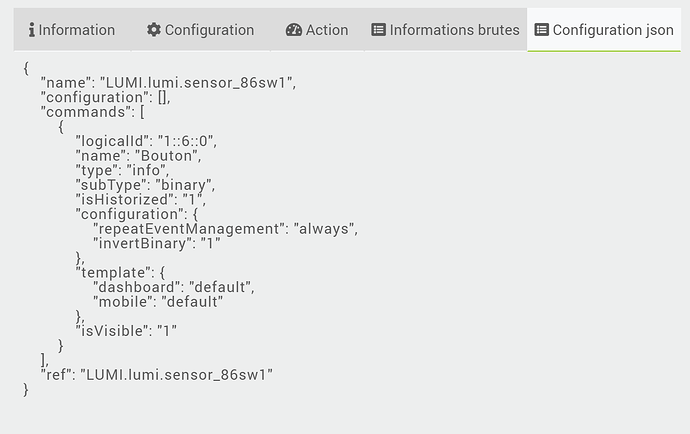Click the "subType": "binary" line
Screen dimensions: 690x434
pyautogui.click(x=145, y=185)
